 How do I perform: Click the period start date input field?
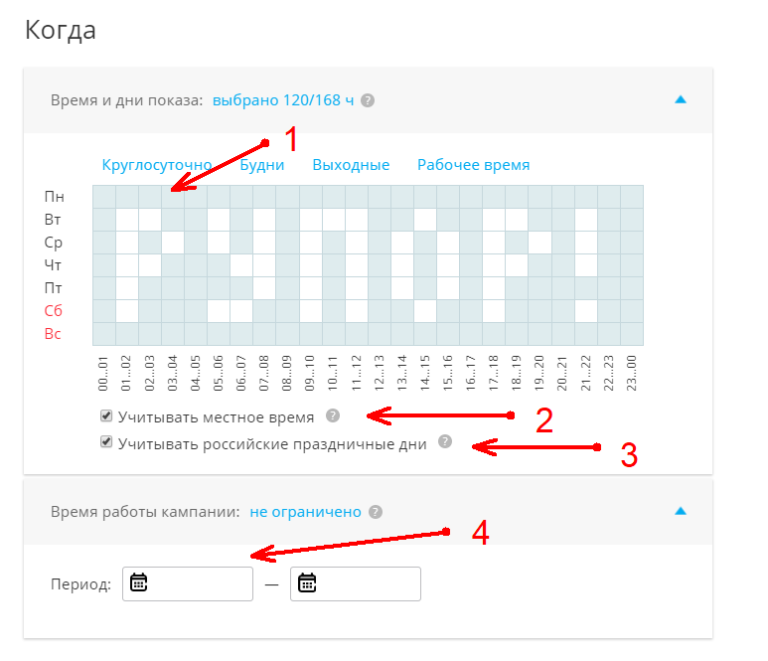tap(188, 584)
